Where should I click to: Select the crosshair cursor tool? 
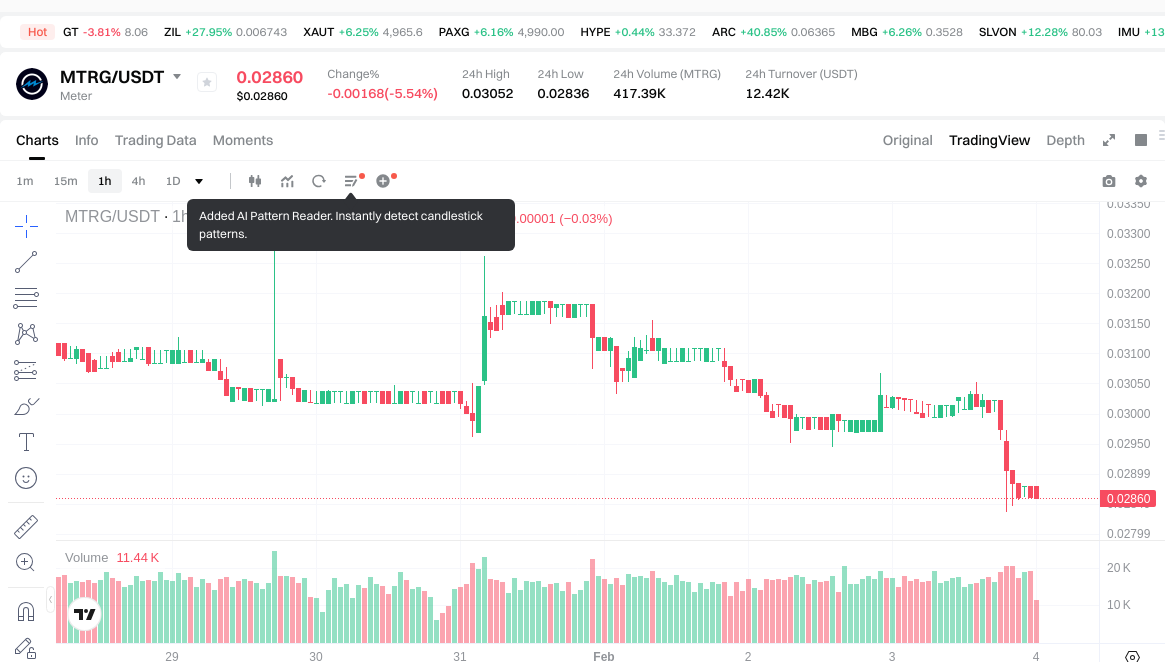coord(26,226)
